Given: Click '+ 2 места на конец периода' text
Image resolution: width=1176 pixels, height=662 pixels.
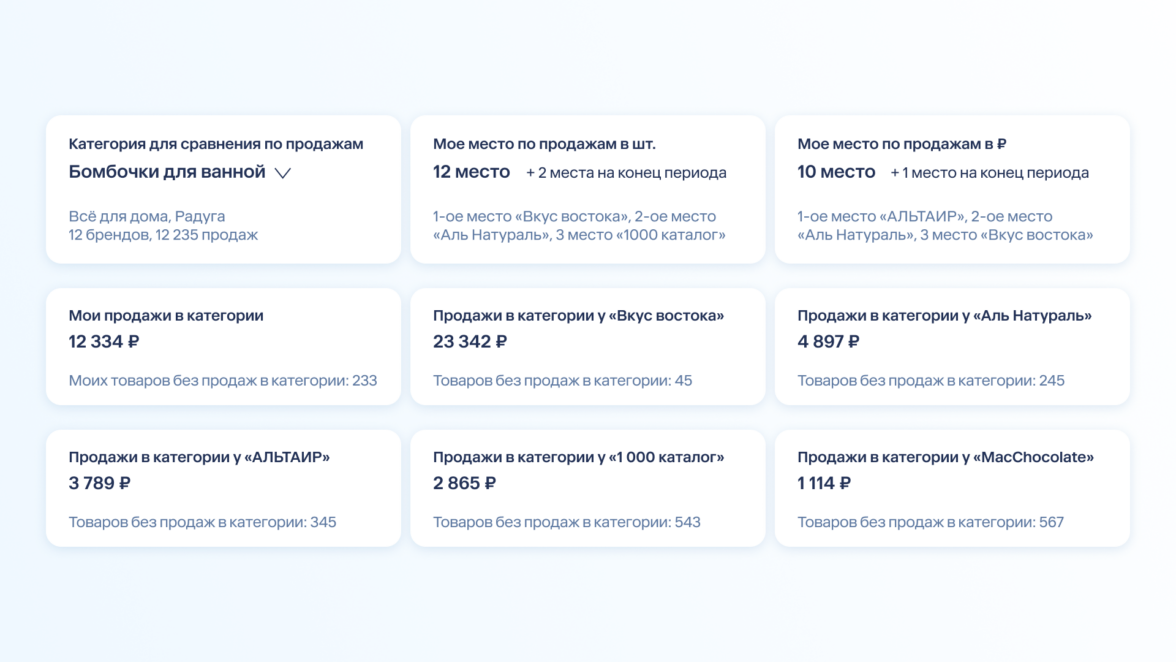Looking at the screenshot, I should (626, 173).
